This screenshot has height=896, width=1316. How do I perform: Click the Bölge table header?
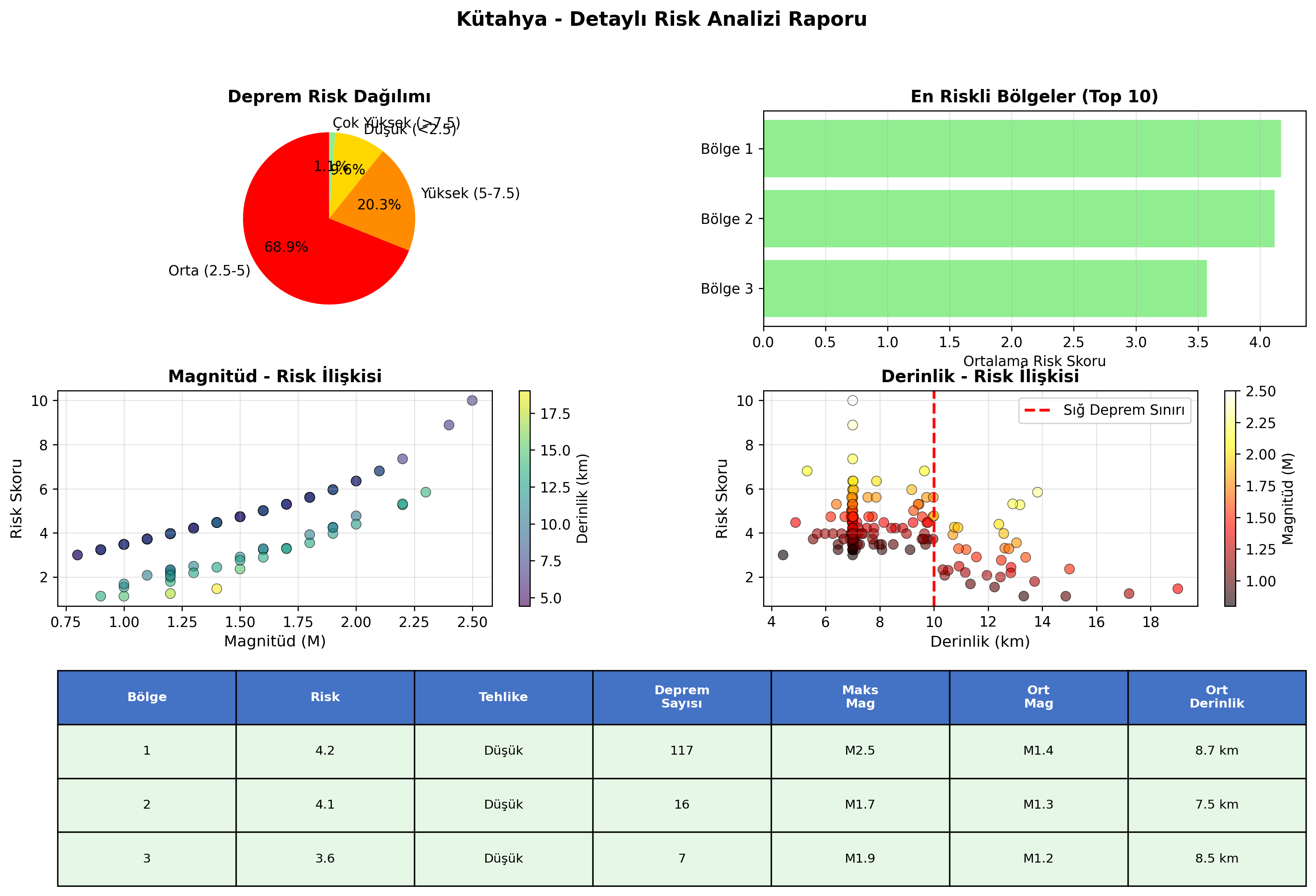[147, 697]
